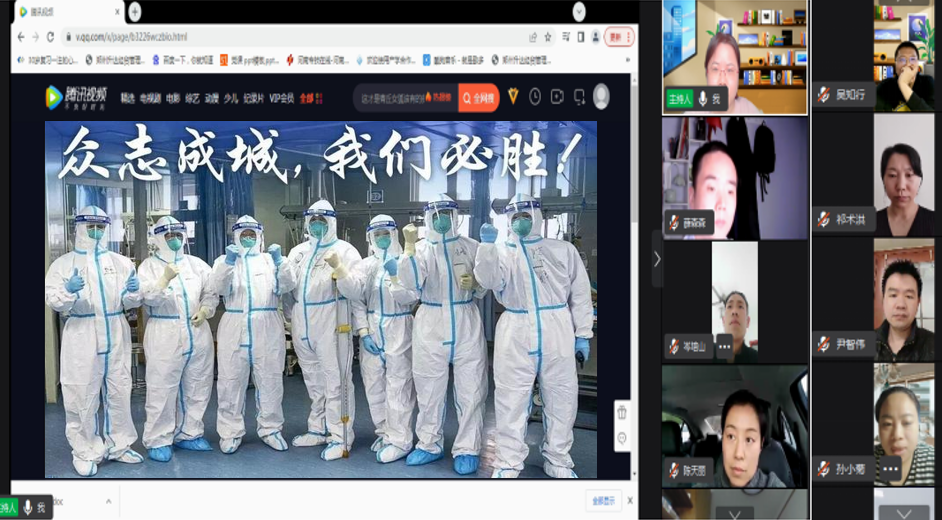Unmute microphone icon beside 祁术洪

pyautogui.click(x=824, y=220)
